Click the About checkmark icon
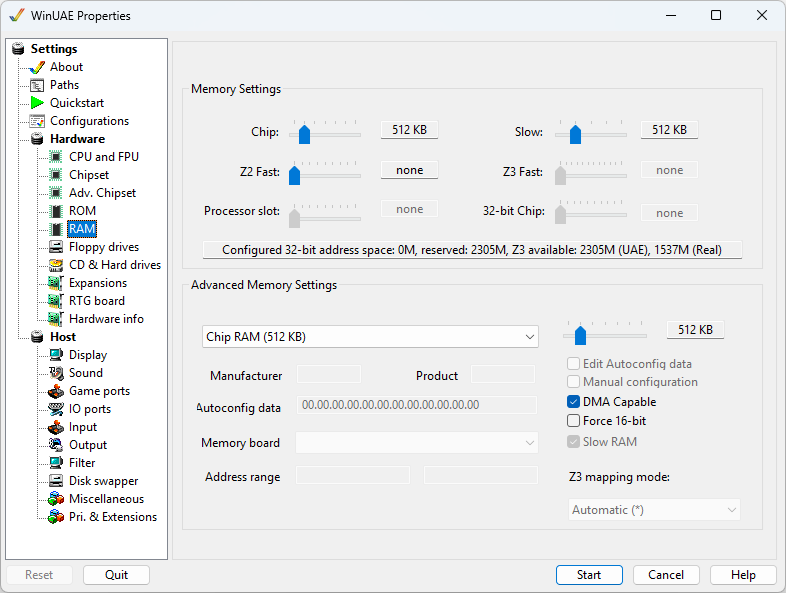Screen dimensions: 786x593 [37, 67]
